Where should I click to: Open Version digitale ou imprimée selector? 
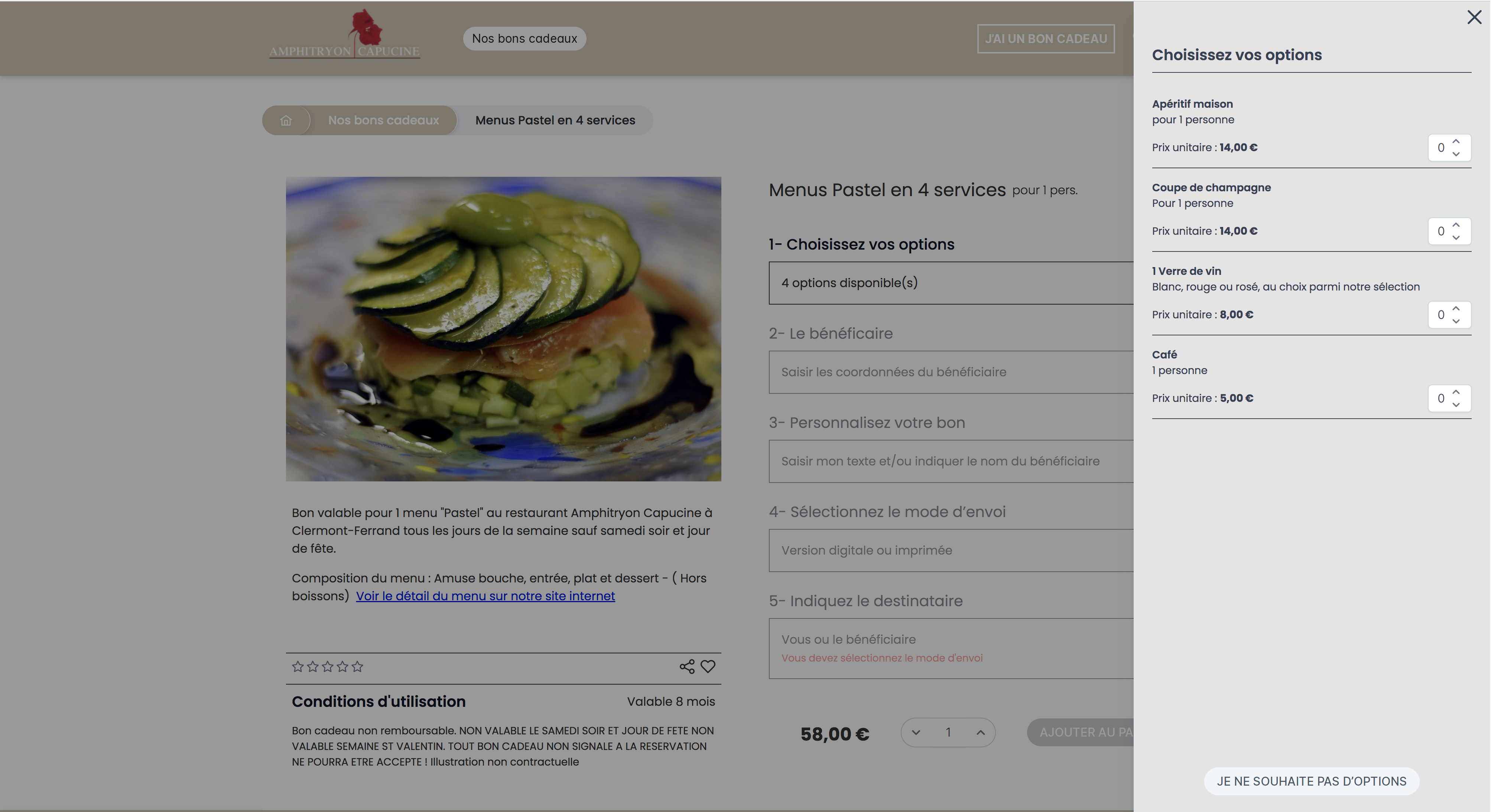(x=951, y=550)
